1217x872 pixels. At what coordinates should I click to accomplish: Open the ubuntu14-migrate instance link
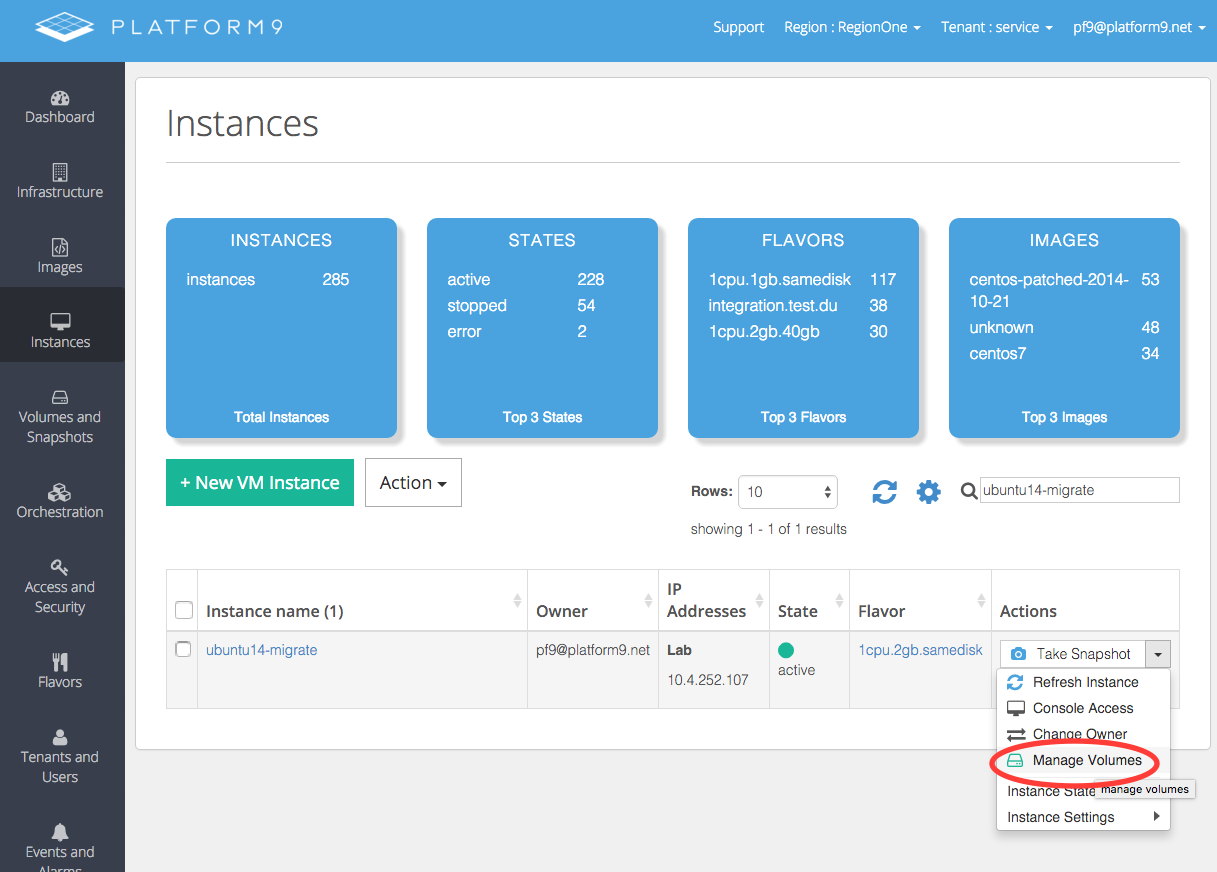(261, 650)
